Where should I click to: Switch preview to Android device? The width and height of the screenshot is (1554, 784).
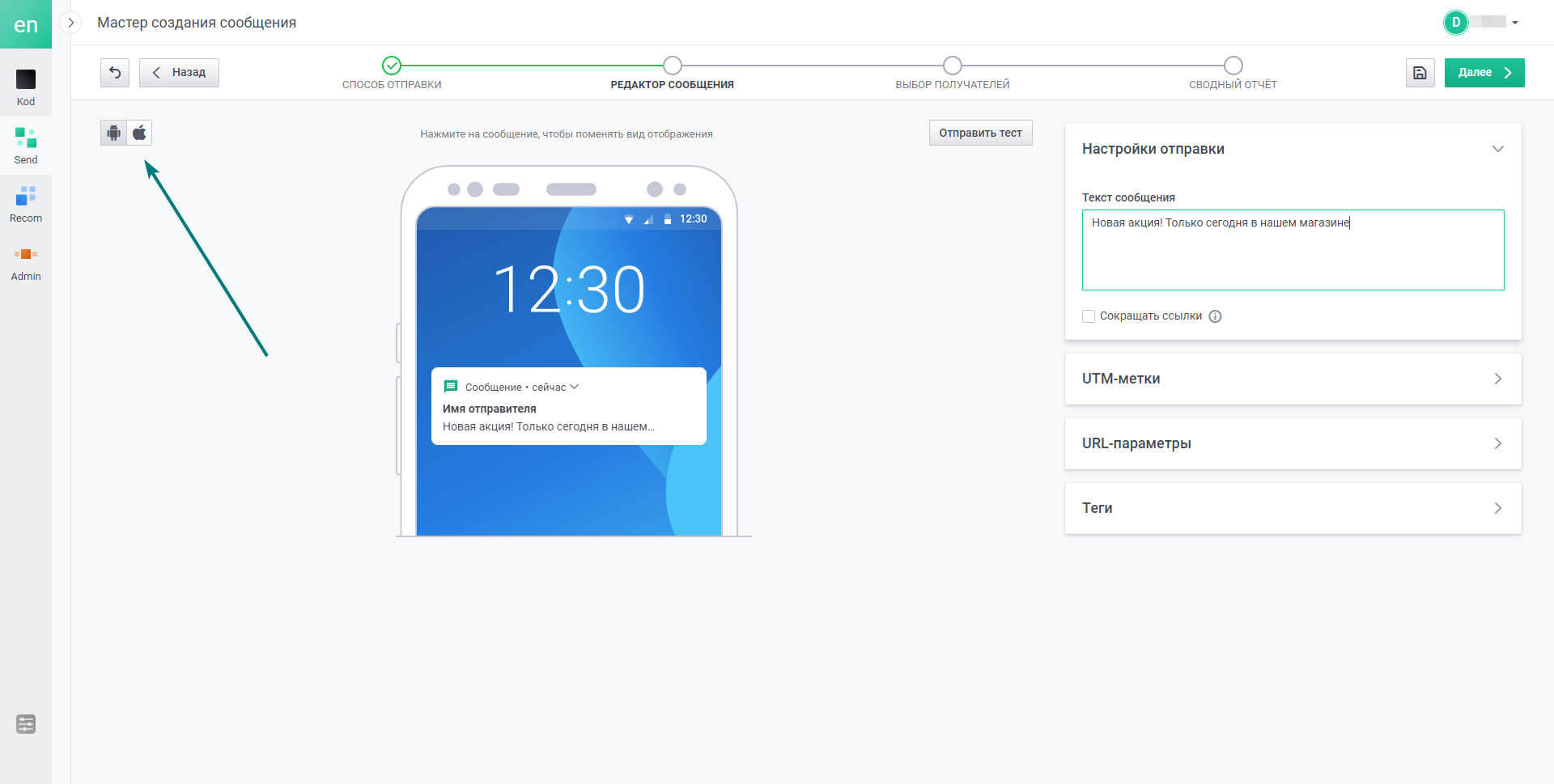pyautogui.click(x=113, y=133)
